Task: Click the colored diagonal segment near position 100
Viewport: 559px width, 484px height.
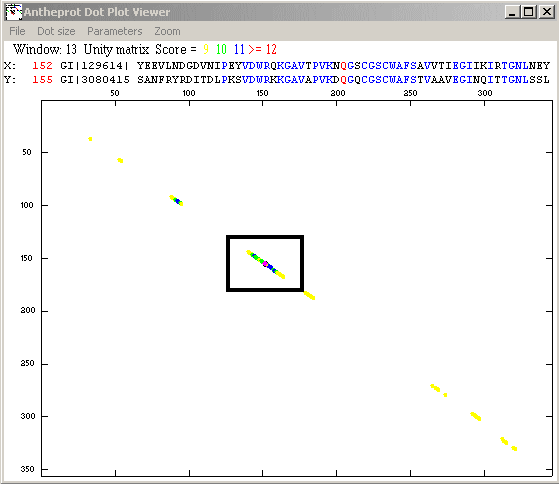Action: pos(176,200)
